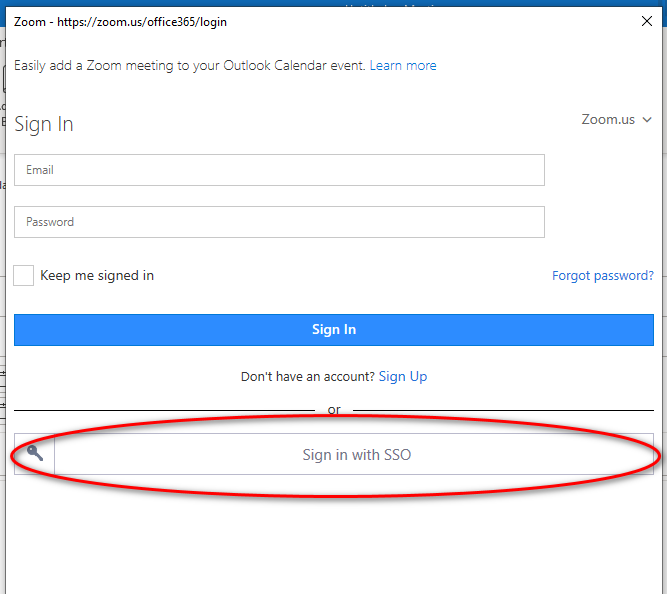Close the Zoom login dialog
This screenshot has width=667, height=594.
point(646,21)
